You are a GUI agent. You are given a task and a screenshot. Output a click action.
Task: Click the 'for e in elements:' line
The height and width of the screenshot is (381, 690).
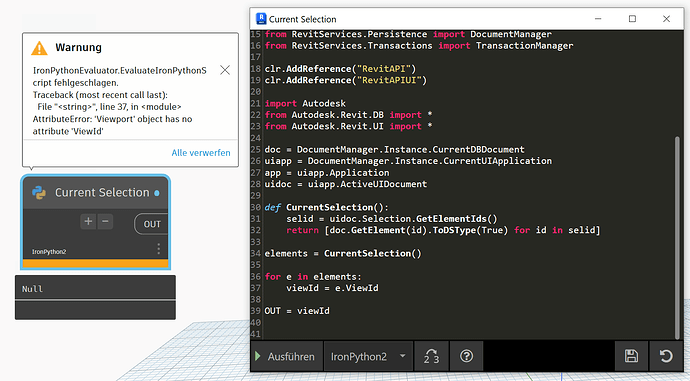tap(313, 276)
